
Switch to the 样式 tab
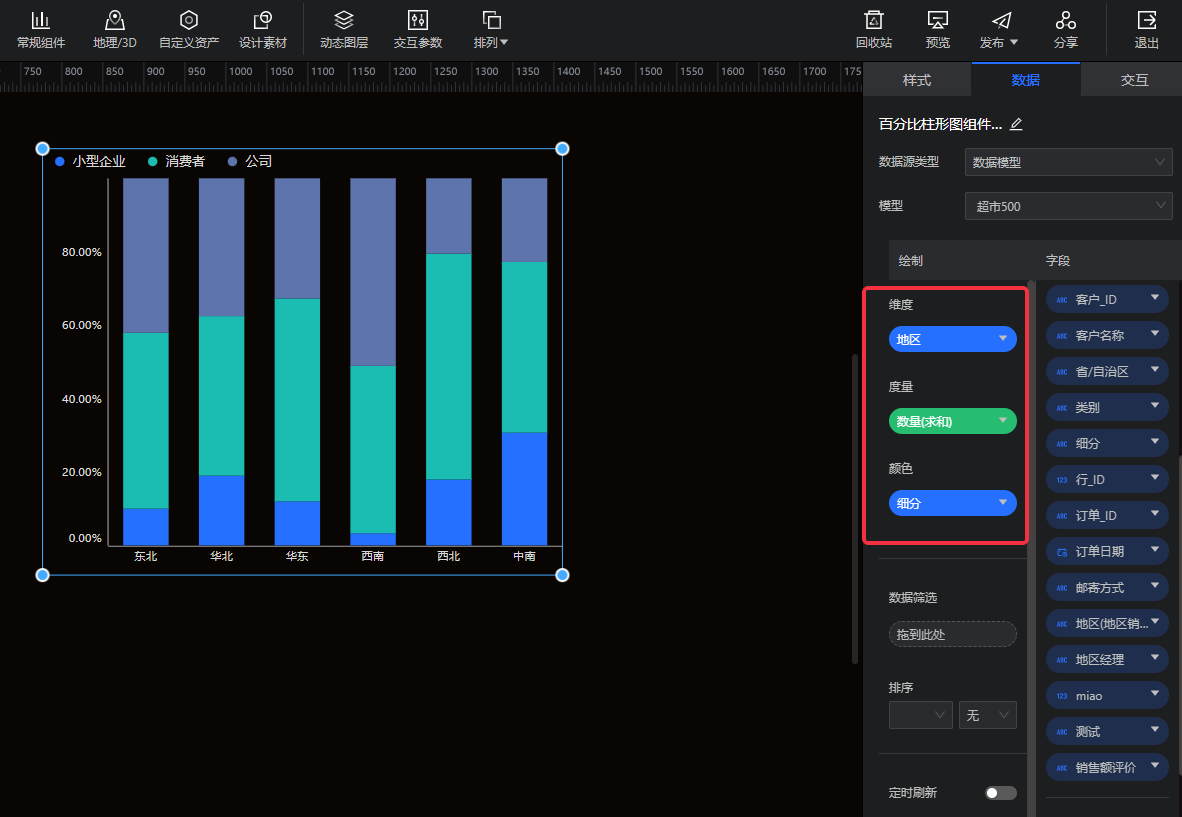tap(916, 80)
